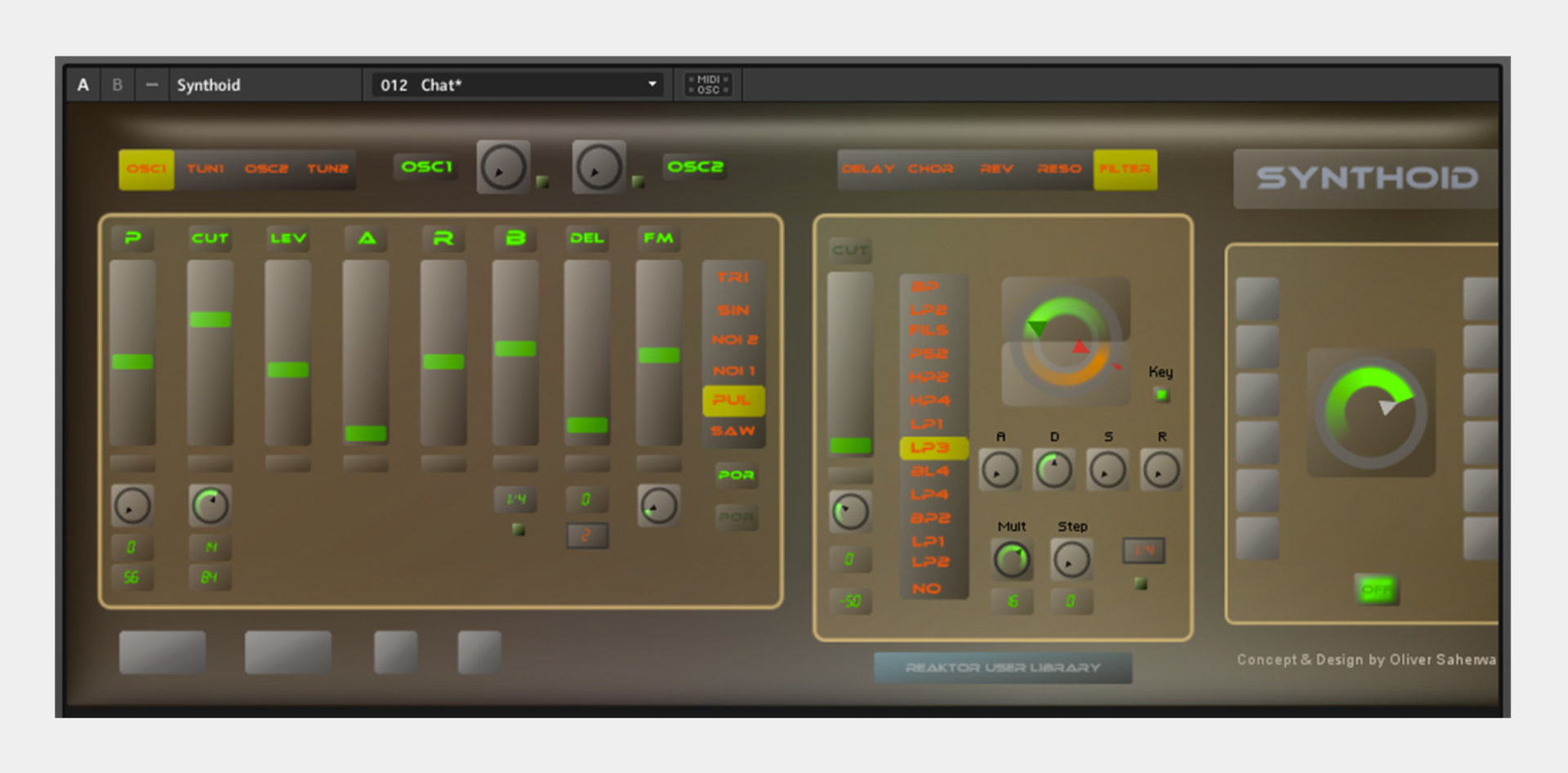The image size is (1568, 773).
Task: Switch to snapshot B
Action: pos(117,84)
